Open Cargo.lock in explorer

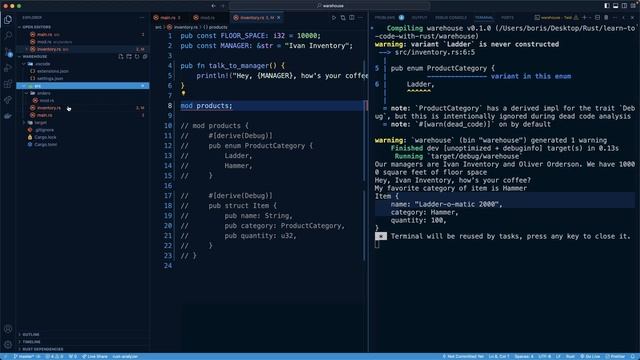(45, 137)
